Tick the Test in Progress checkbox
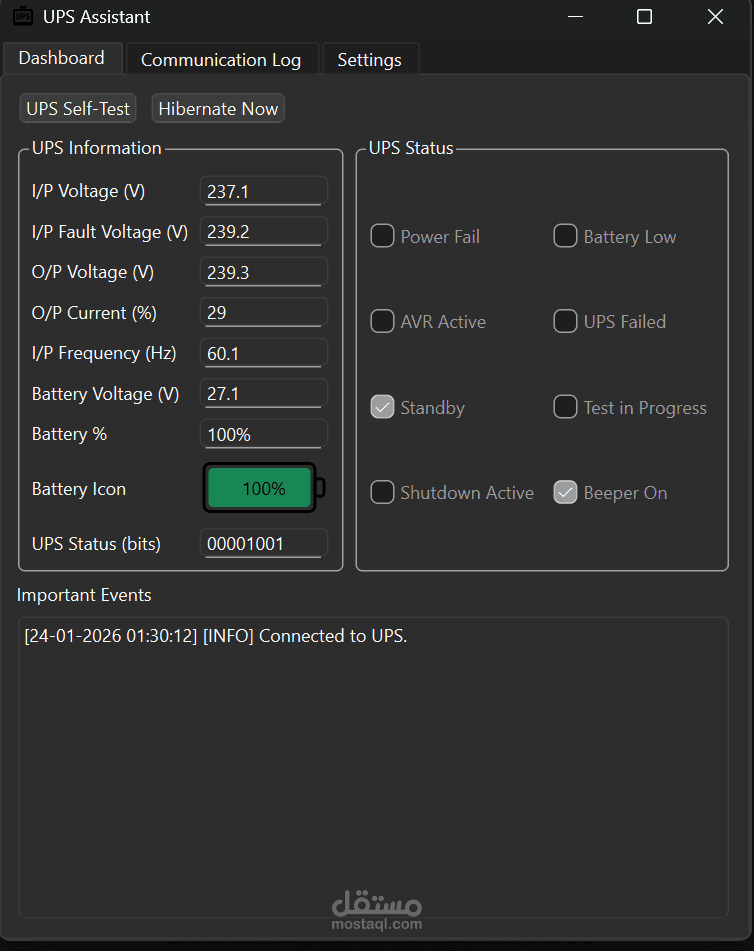This screenshot has height=951, width=754. (x=566, y=407)
